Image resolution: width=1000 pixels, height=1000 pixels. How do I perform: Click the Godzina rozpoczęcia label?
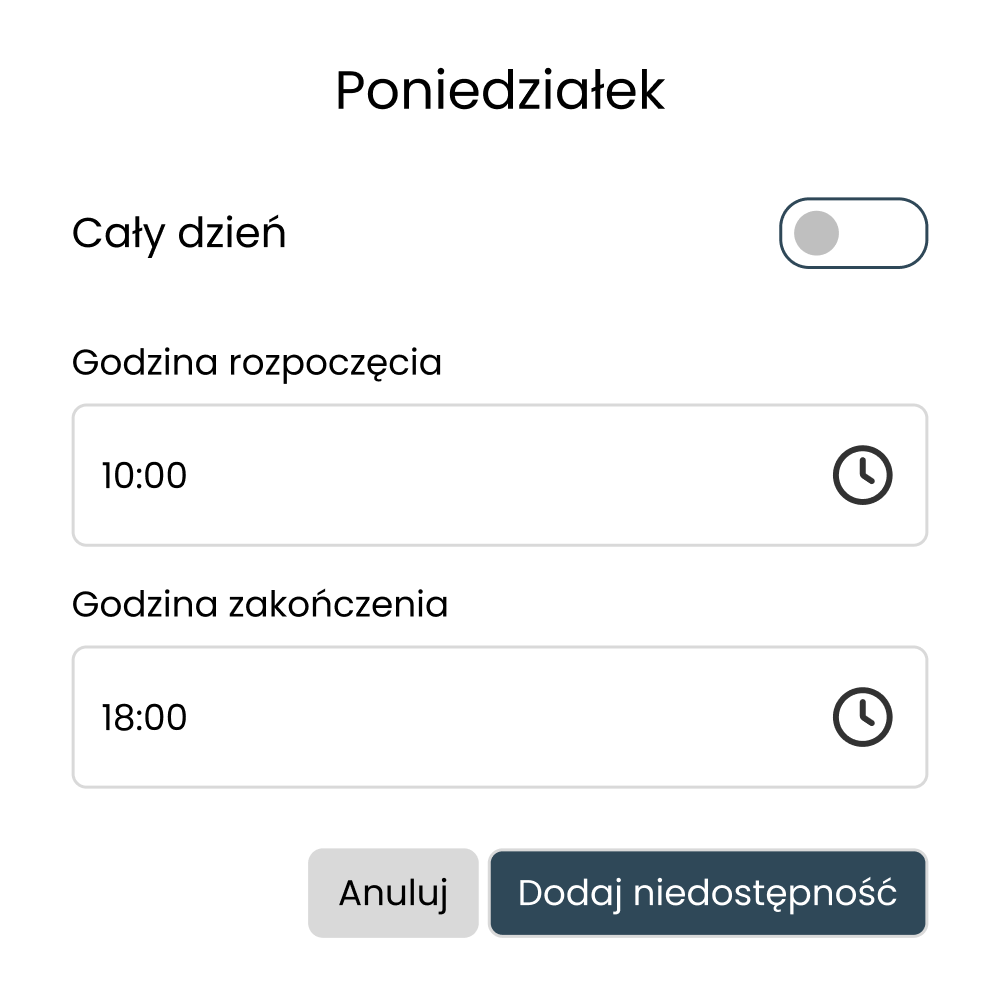coord(257,362)
